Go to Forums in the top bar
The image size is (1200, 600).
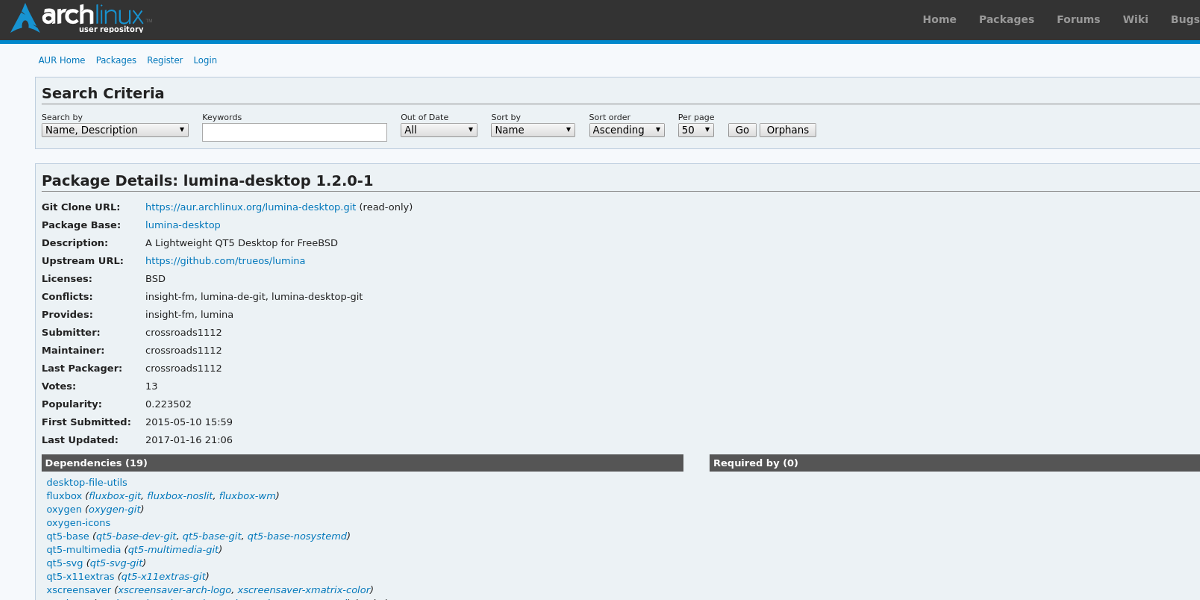coord(1078,19)
